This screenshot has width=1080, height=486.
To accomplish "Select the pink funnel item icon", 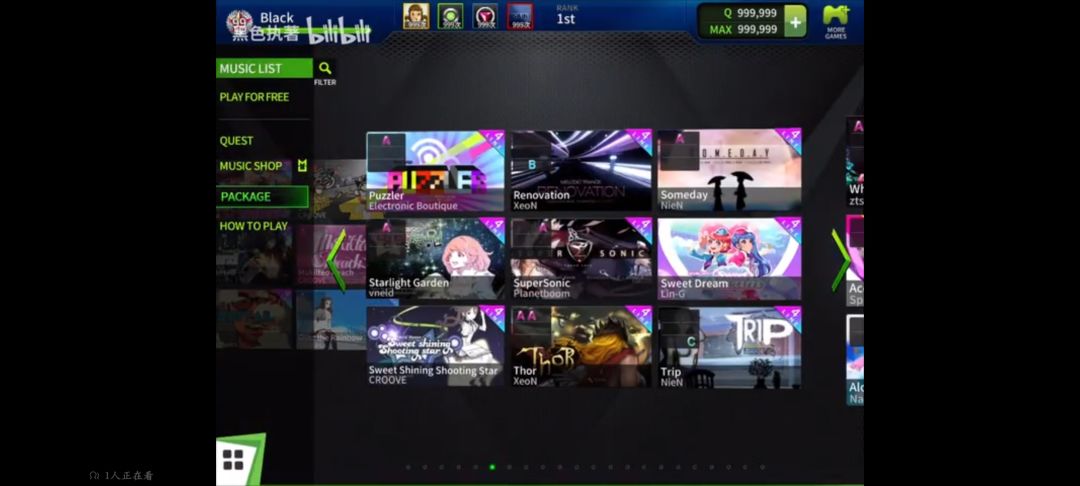I will click(486, 16).
